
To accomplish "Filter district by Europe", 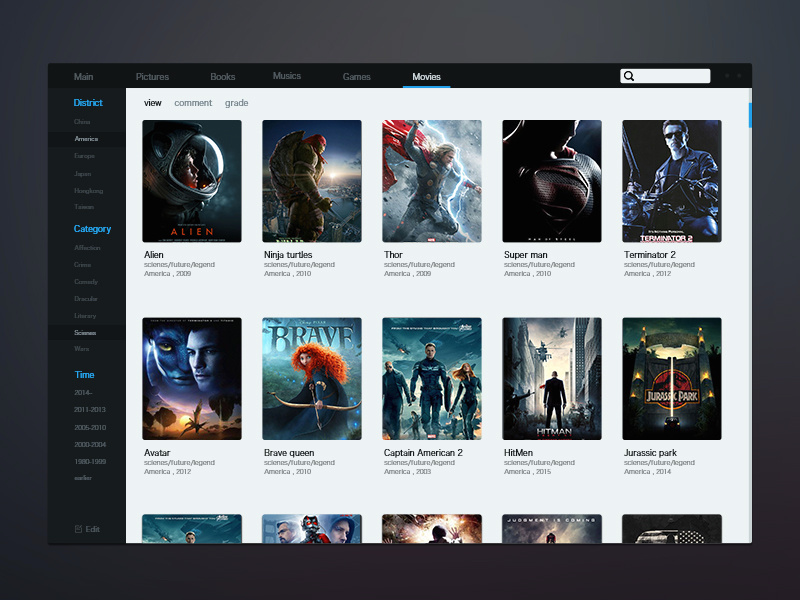I will coord(85,156).
